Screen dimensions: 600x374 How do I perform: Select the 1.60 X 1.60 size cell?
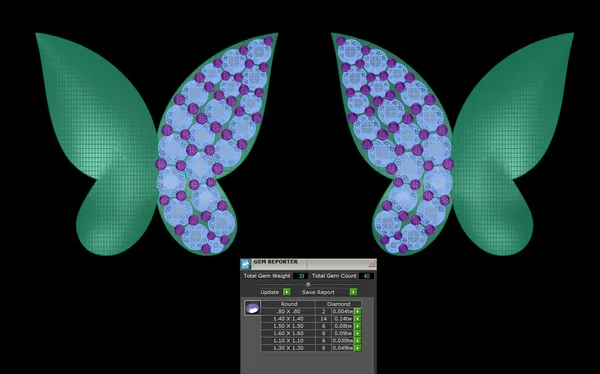click(x=288, y=333)
